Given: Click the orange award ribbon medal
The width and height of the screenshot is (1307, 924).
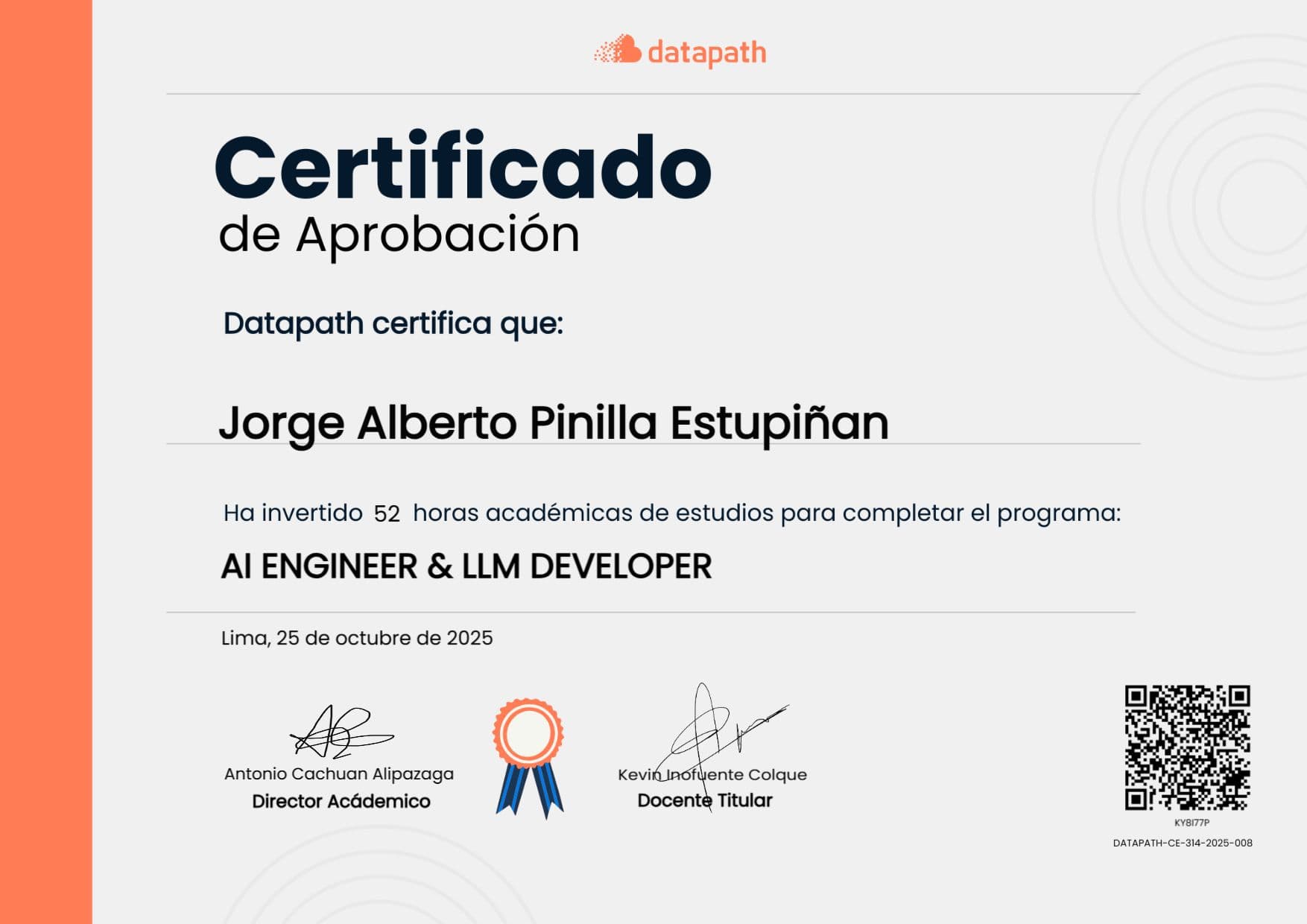Looking at the screenshot, I should (528, 732).
